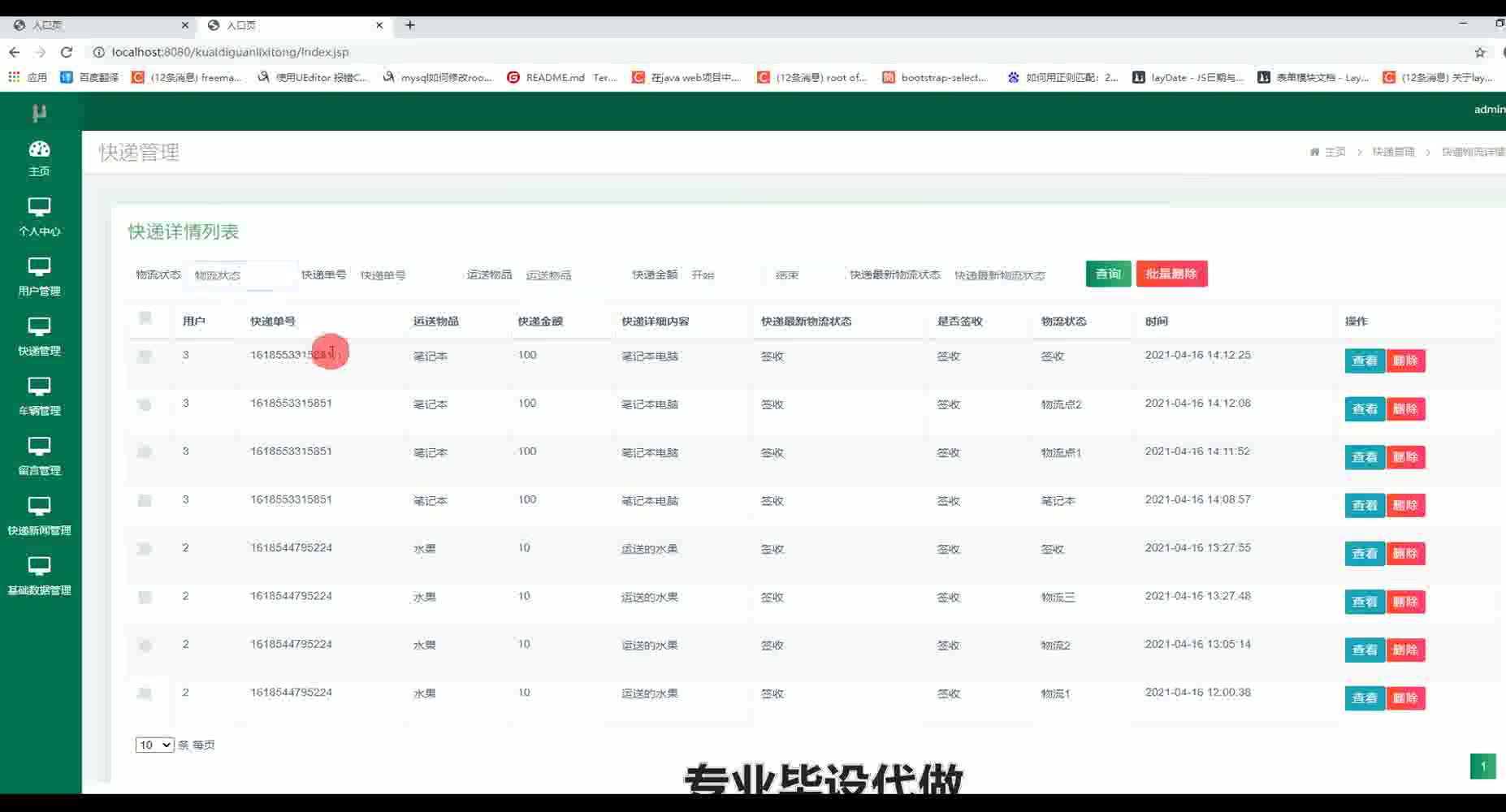Focus the 运送物品 search field
The image size is (1506, 812).
click(572, 275)
